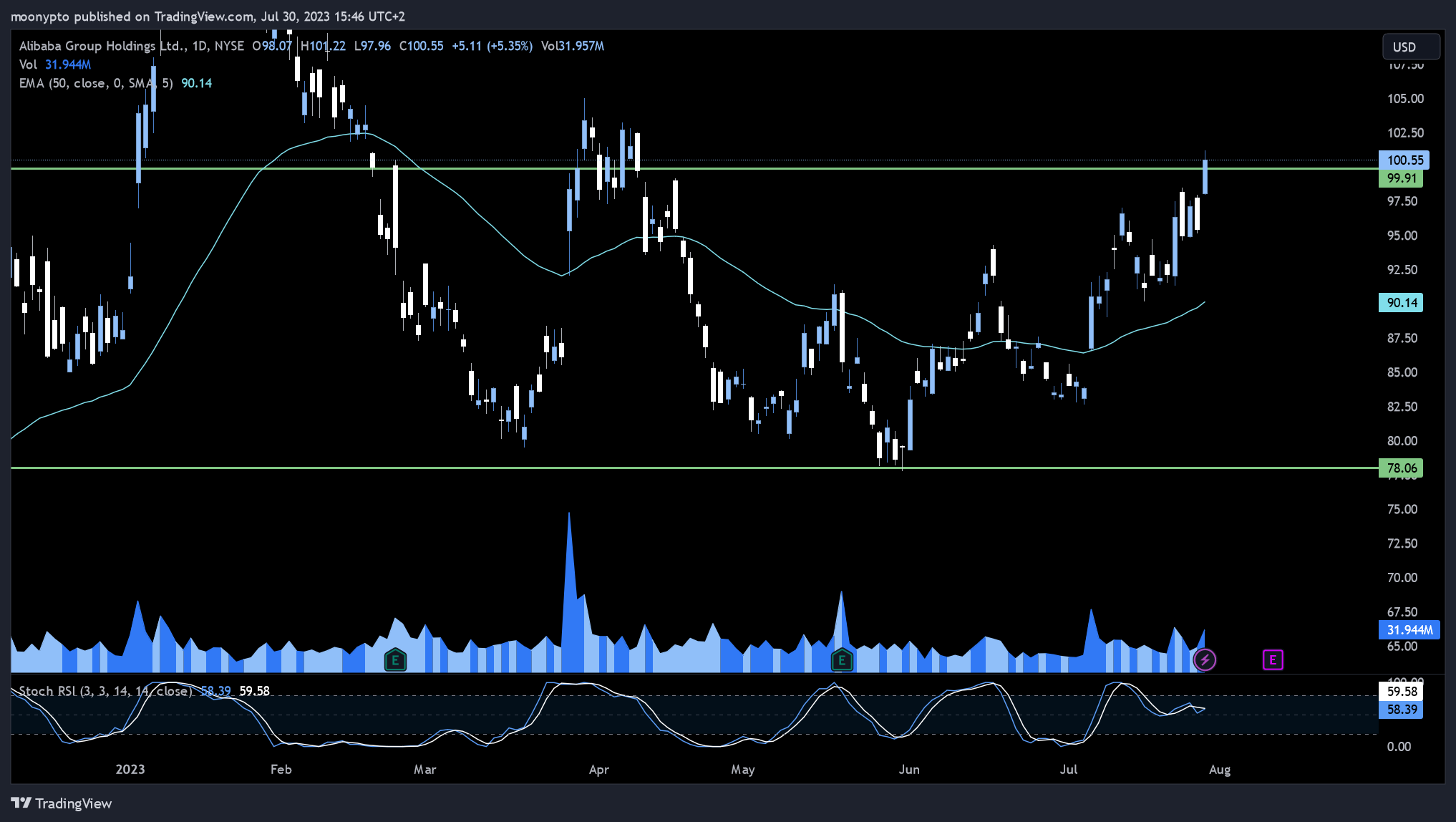Viewport: 1456px width, 822px height.
Task: Click the 2023 label on the time axis
Action: click(130, 769)
